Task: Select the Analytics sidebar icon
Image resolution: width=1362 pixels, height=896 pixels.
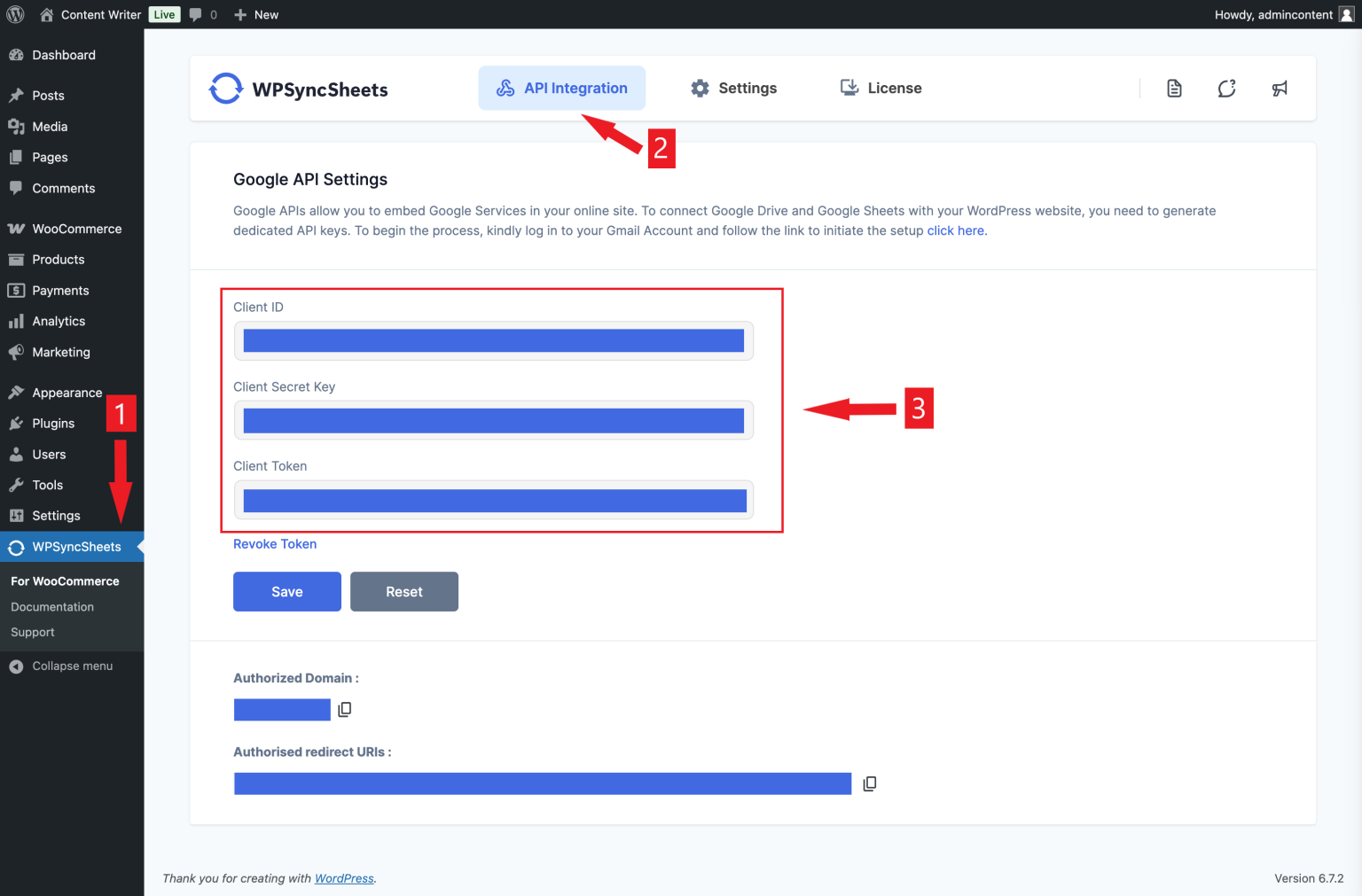Action: pos(18,321)
